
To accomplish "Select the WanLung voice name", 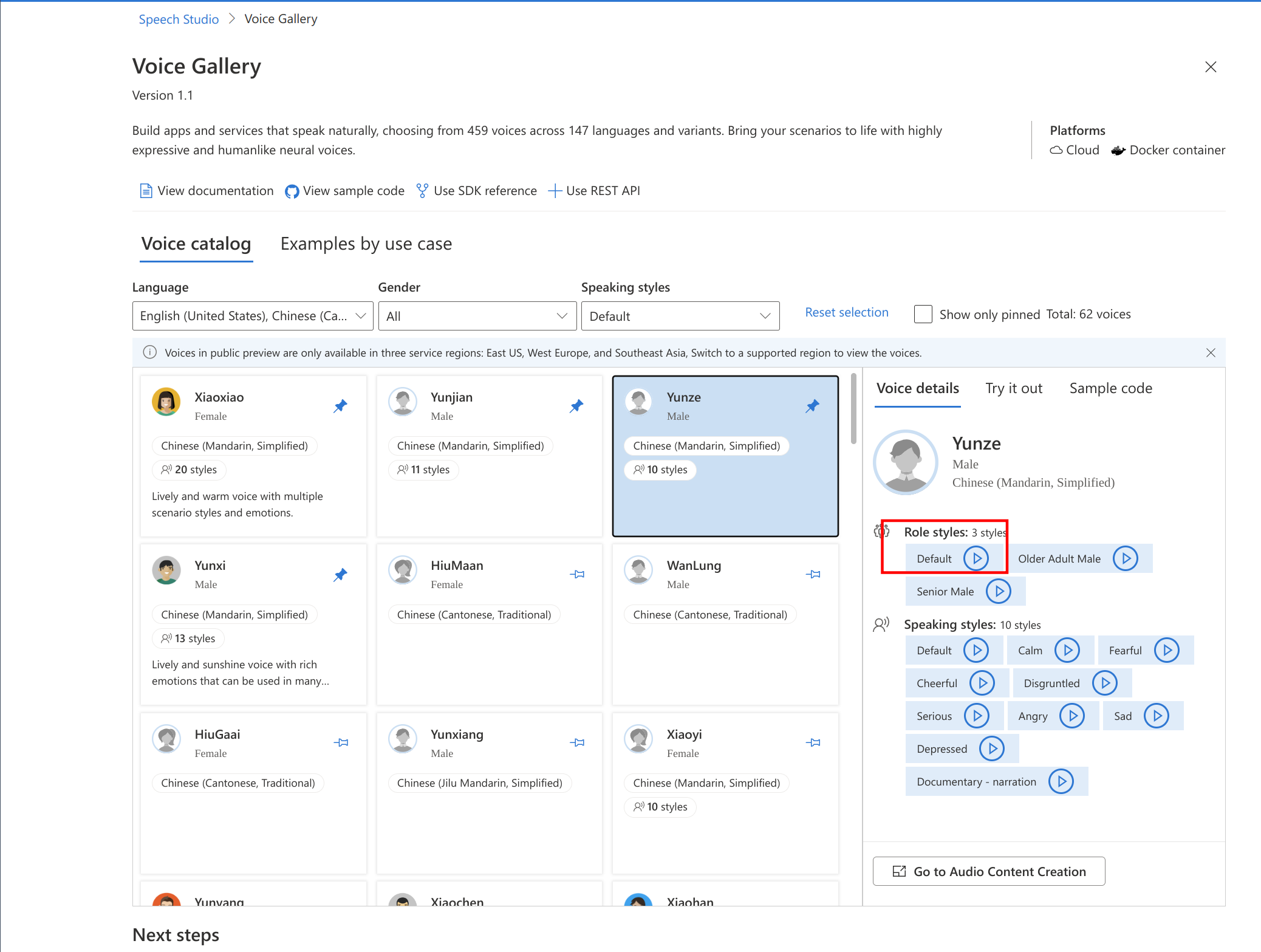I will pos(694,565).
